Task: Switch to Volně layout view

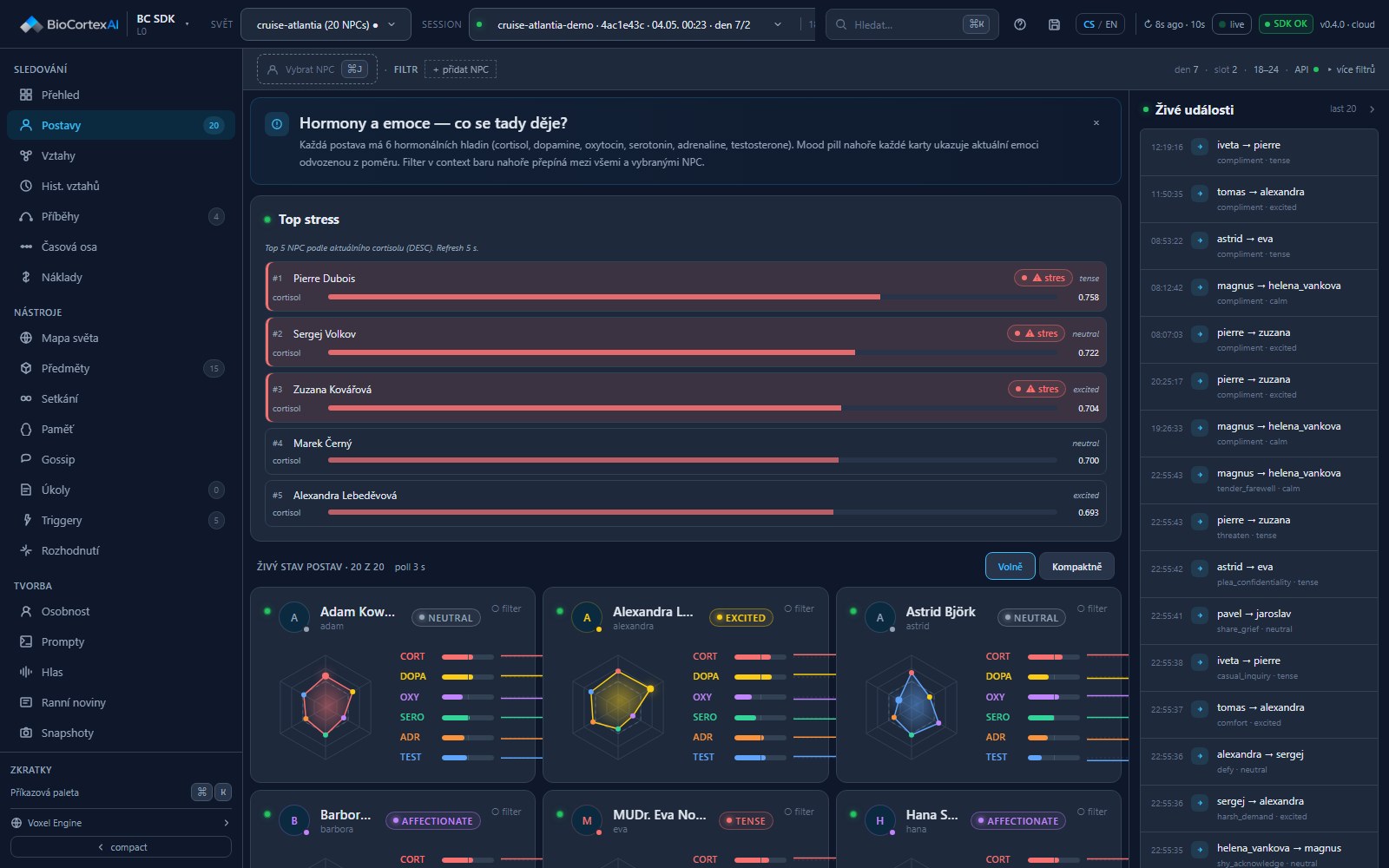Action: click(x=1010, y=567)
